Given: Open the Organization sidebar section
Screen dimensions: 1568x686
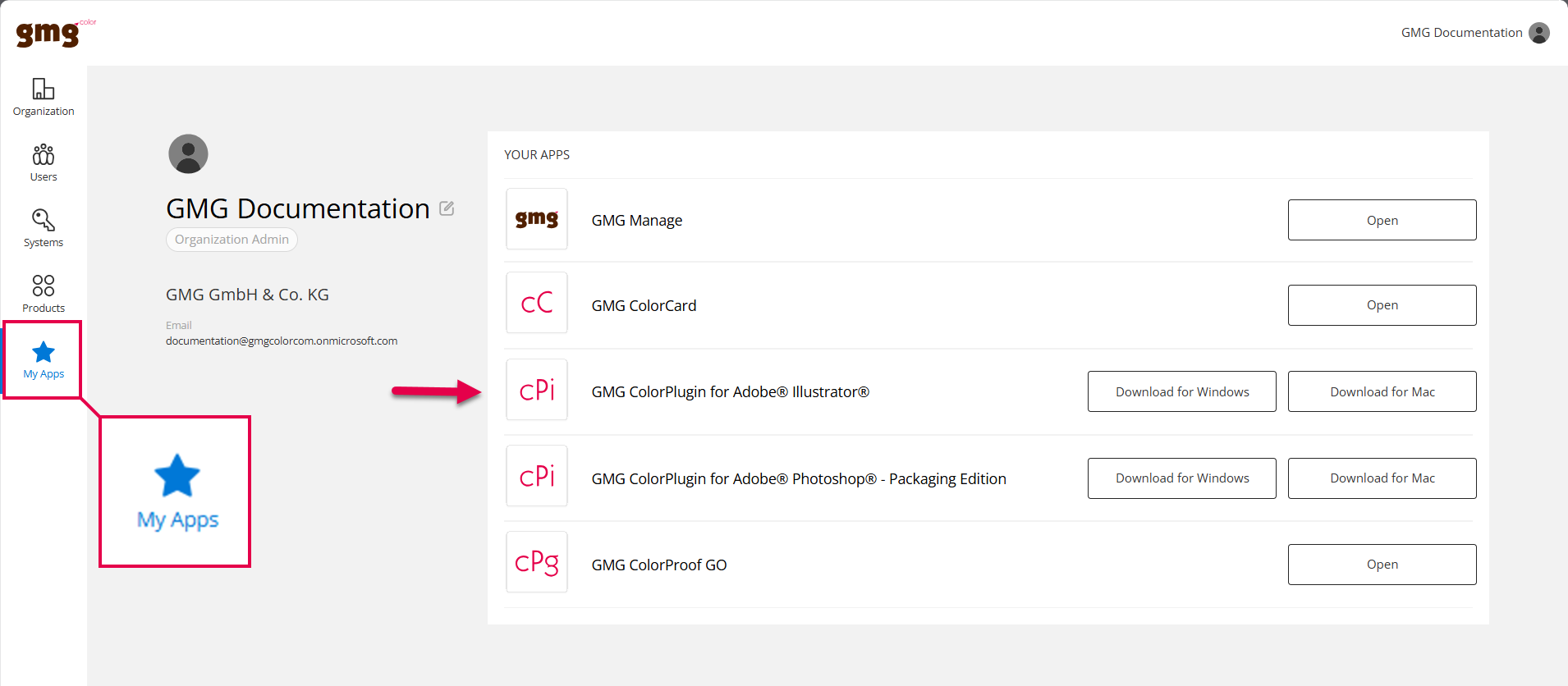Looking at the screenshot, I should point(44,97).
